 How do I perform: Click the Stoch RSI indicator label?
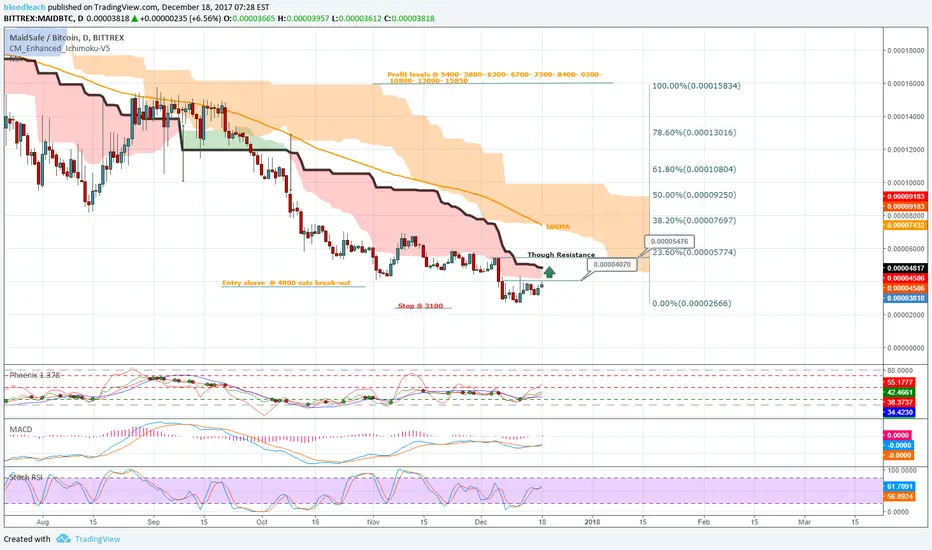pyautogui.click(x=26, y=477)
